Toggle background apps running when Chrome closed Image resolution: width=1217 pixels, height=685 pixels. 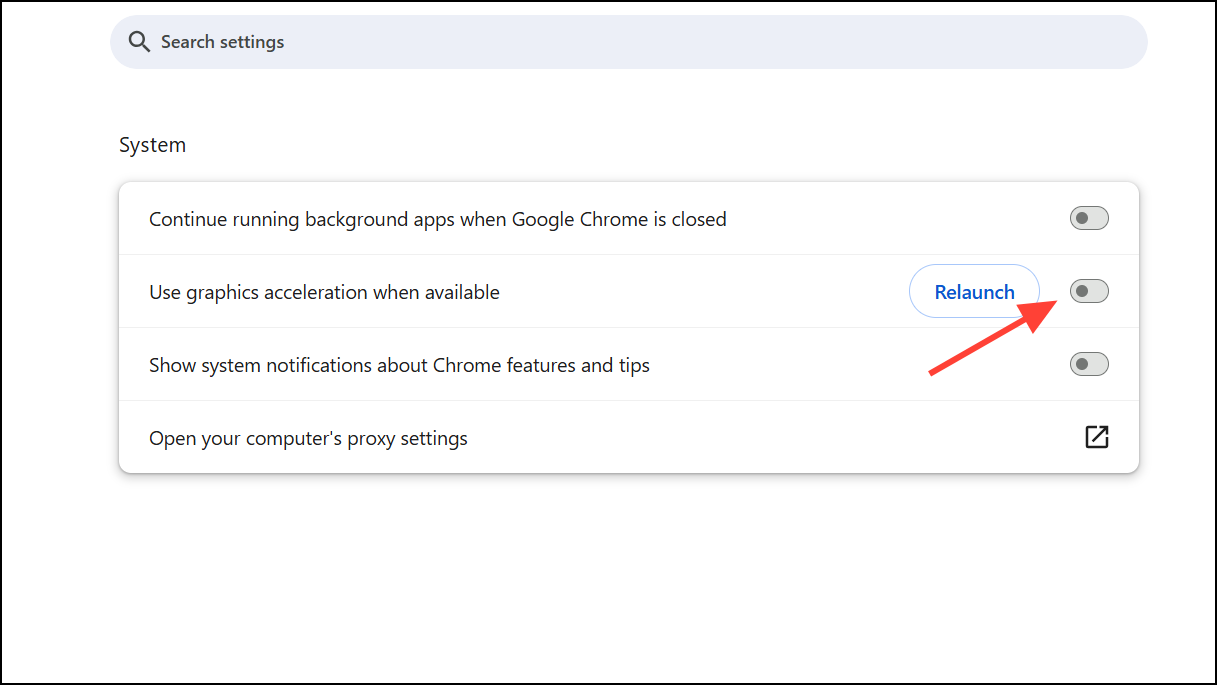(1088, 218)
